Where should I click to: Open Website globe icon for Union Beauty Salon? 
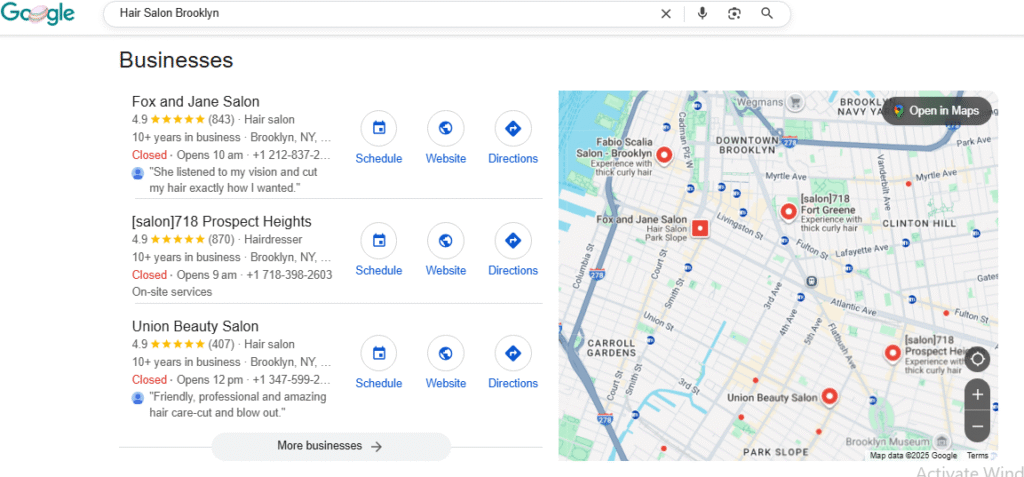pyautogui.click(x=446, y=354)
